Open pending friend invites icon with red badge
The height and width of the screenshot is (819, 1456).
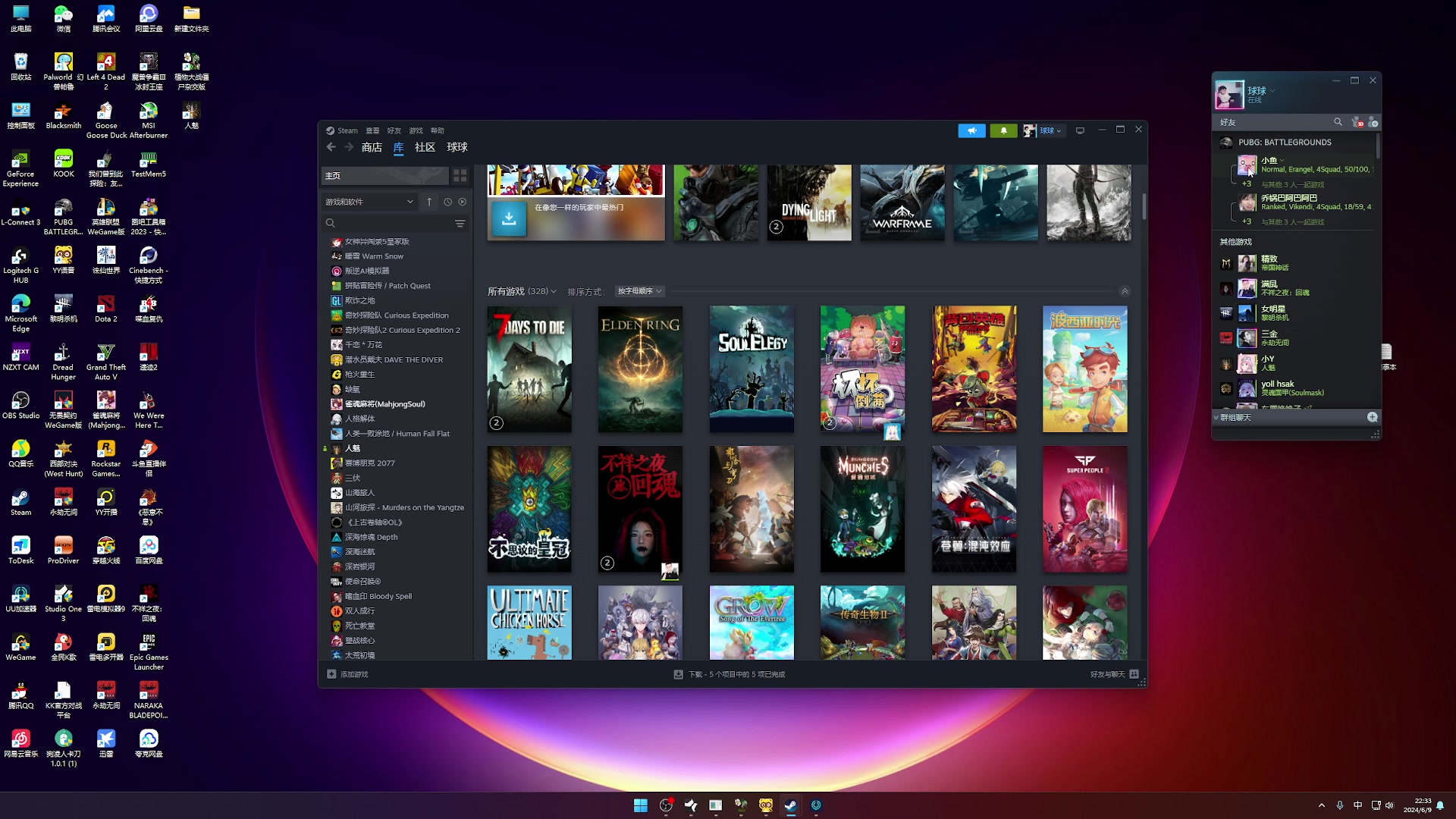tap(1357, 122)
